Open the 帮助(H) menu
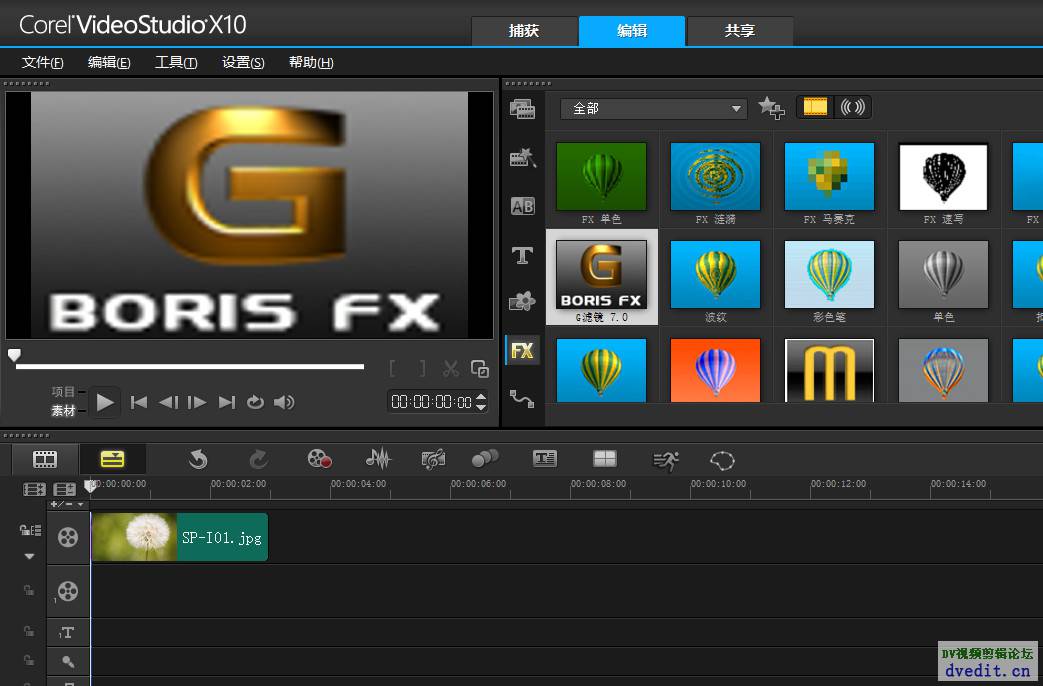The height and width of the screenshot is (686, 1043). pyautogui.click(x=311, y=63)
